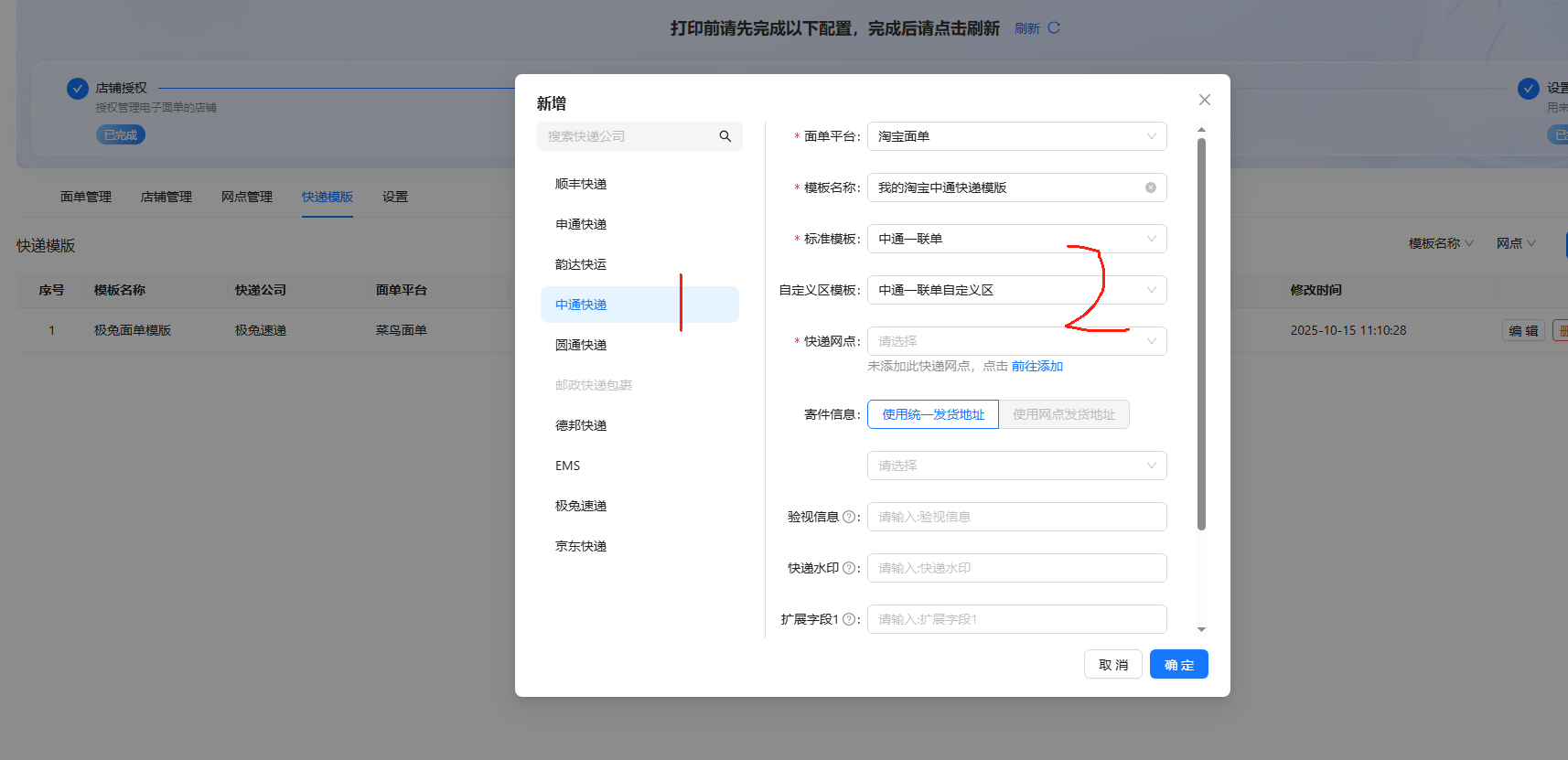
Task: Open help for 快递水印 field
Action: click(x=848, y=568)
